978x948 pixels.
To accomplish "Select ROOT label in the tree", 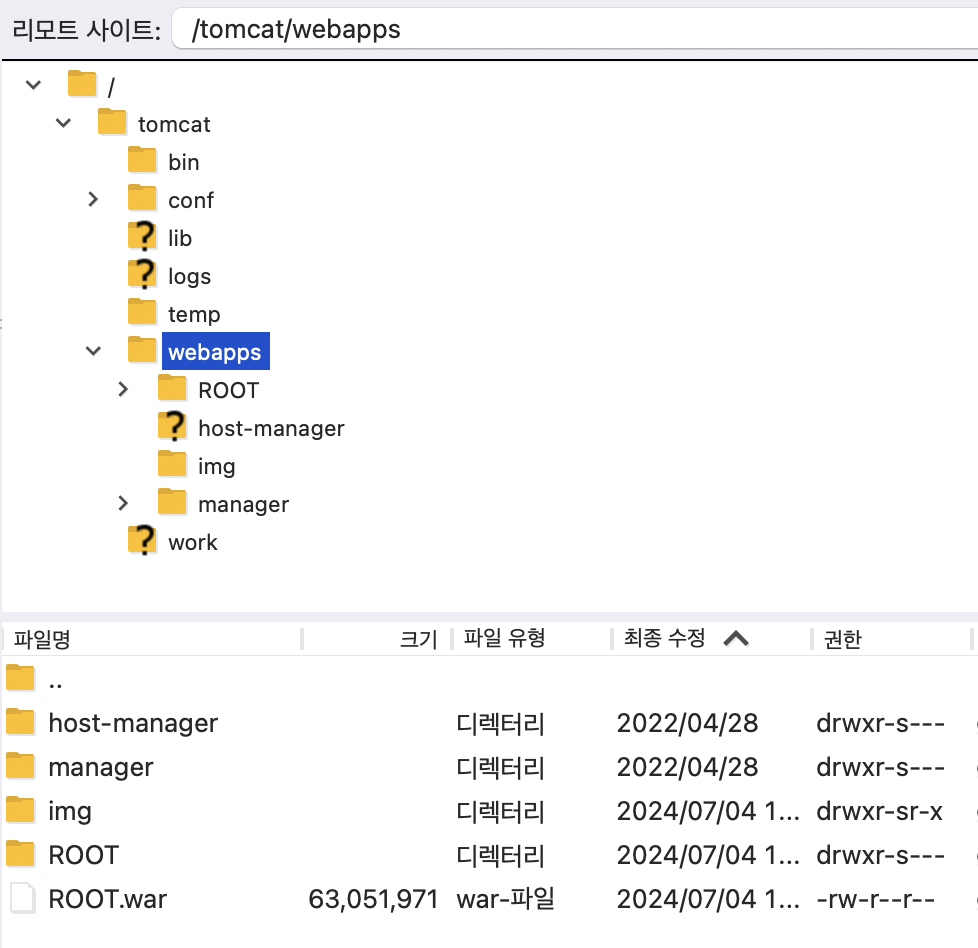I will pos(228,390).
